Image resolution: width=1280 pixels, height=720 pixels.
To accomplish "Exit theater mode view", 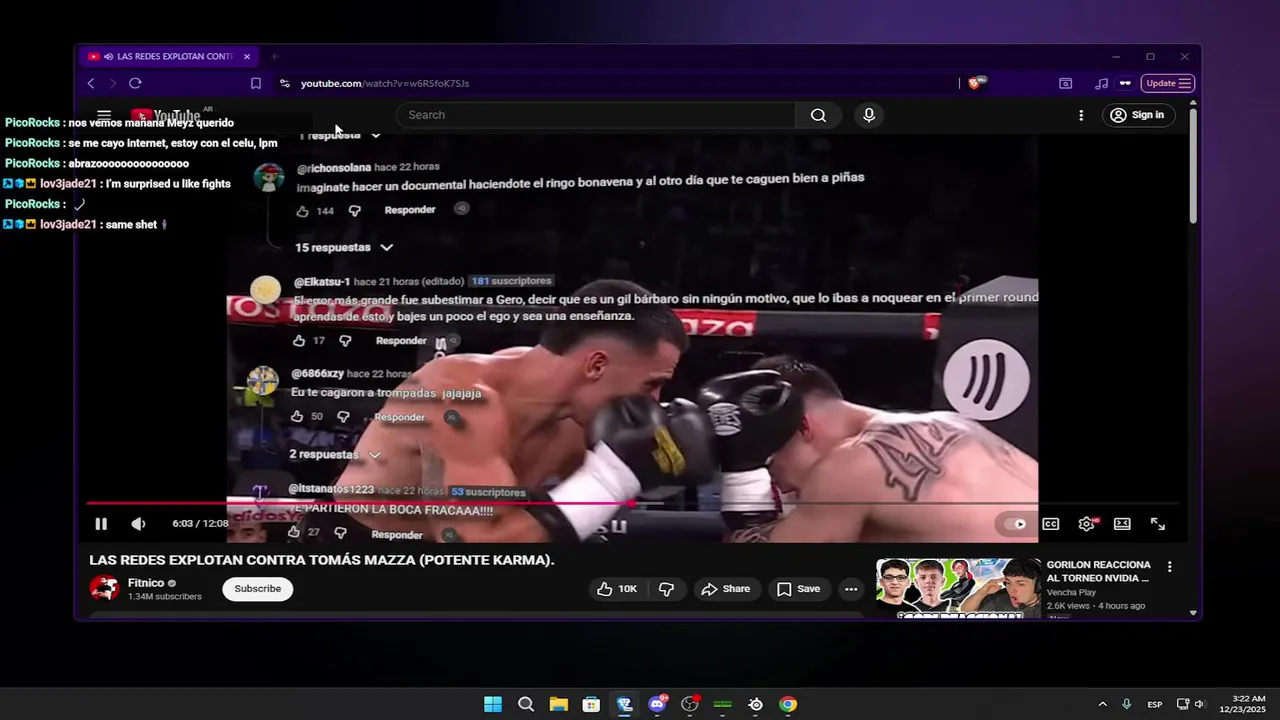I will 1122,524.
